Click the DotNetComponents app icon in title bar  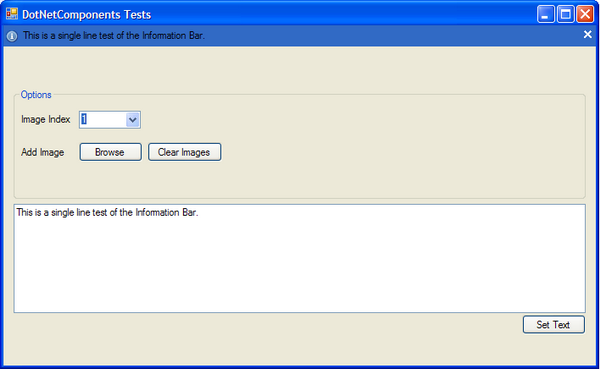12,14
